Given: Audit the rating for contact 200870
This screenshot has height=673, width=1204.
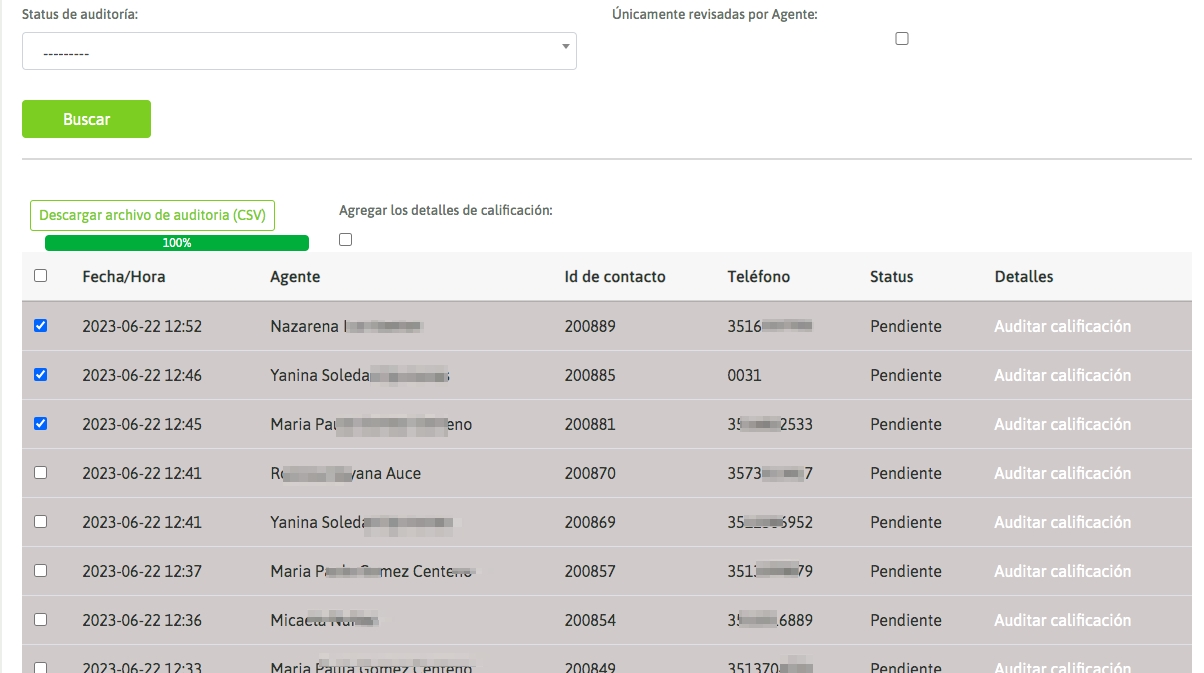Looking at the screenshot, I should tap(1062, 473).
